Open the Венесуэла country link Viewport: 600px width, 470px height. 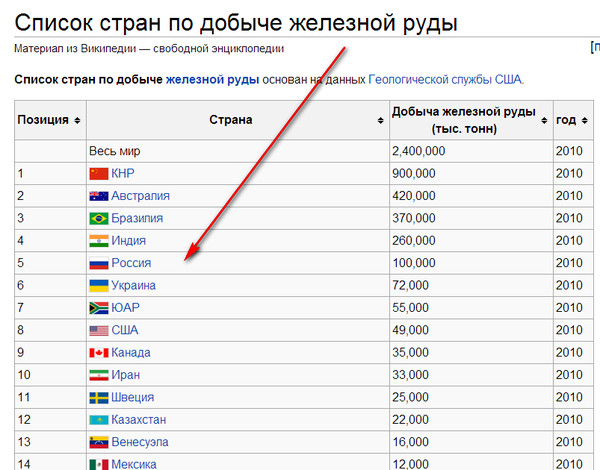point(141,443)
